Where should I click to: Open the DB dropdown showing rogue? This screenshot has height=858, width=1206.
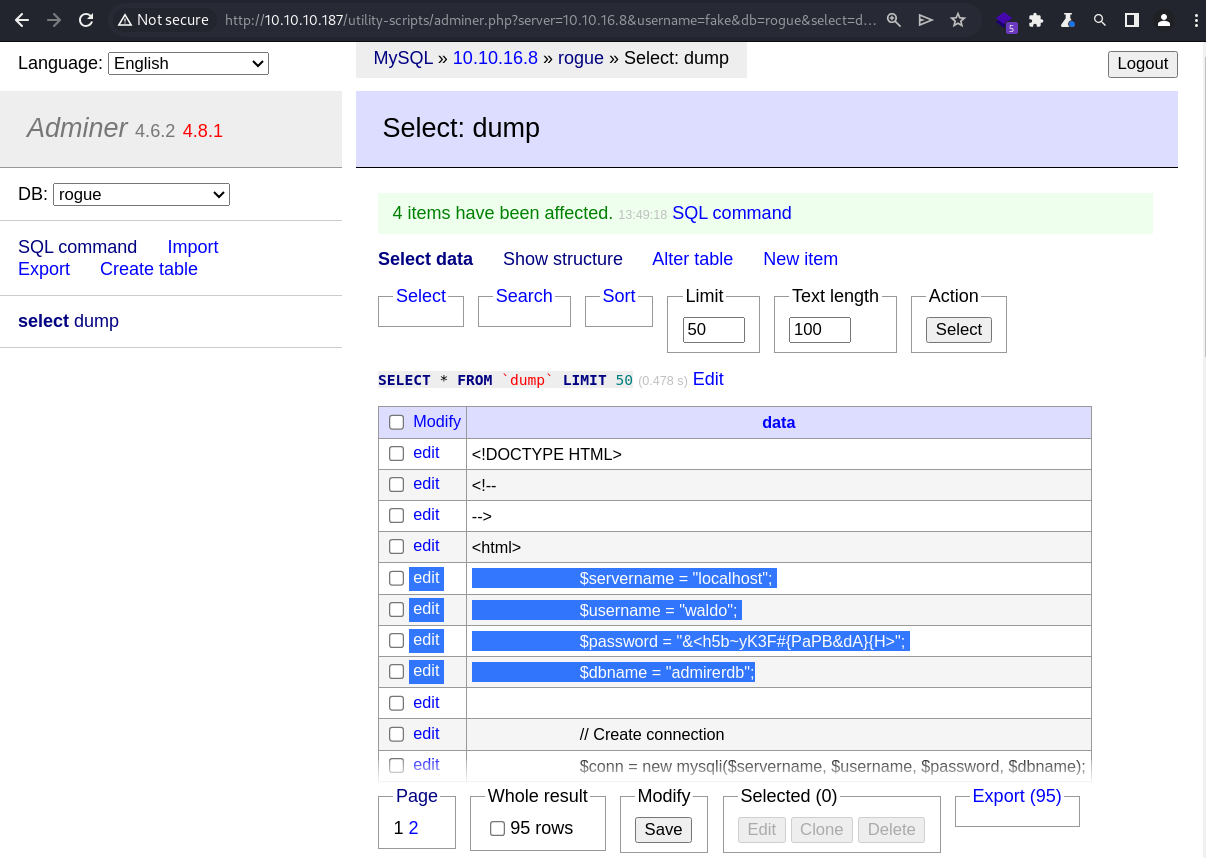tap(141, 194)
